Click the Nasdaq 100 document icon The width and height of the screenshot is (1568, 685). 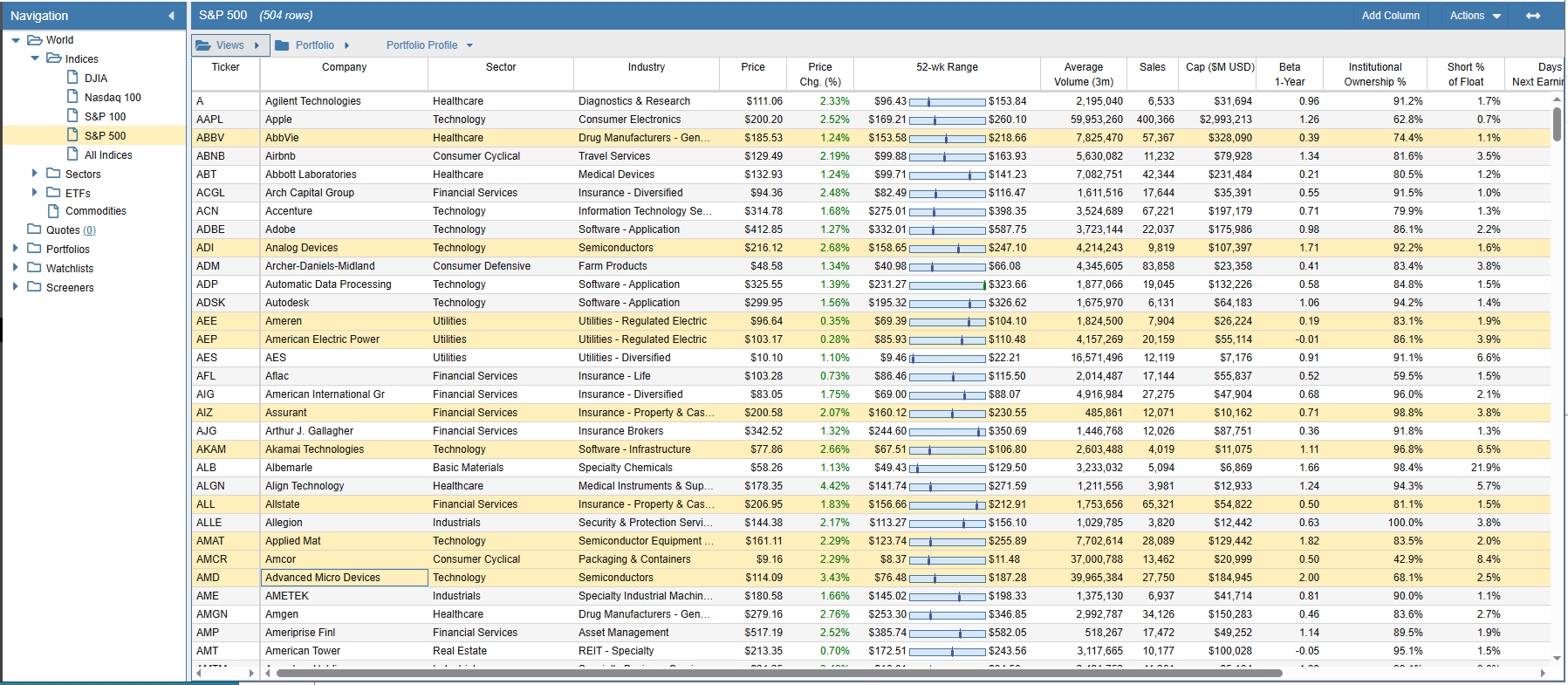(x=73, y=97)
